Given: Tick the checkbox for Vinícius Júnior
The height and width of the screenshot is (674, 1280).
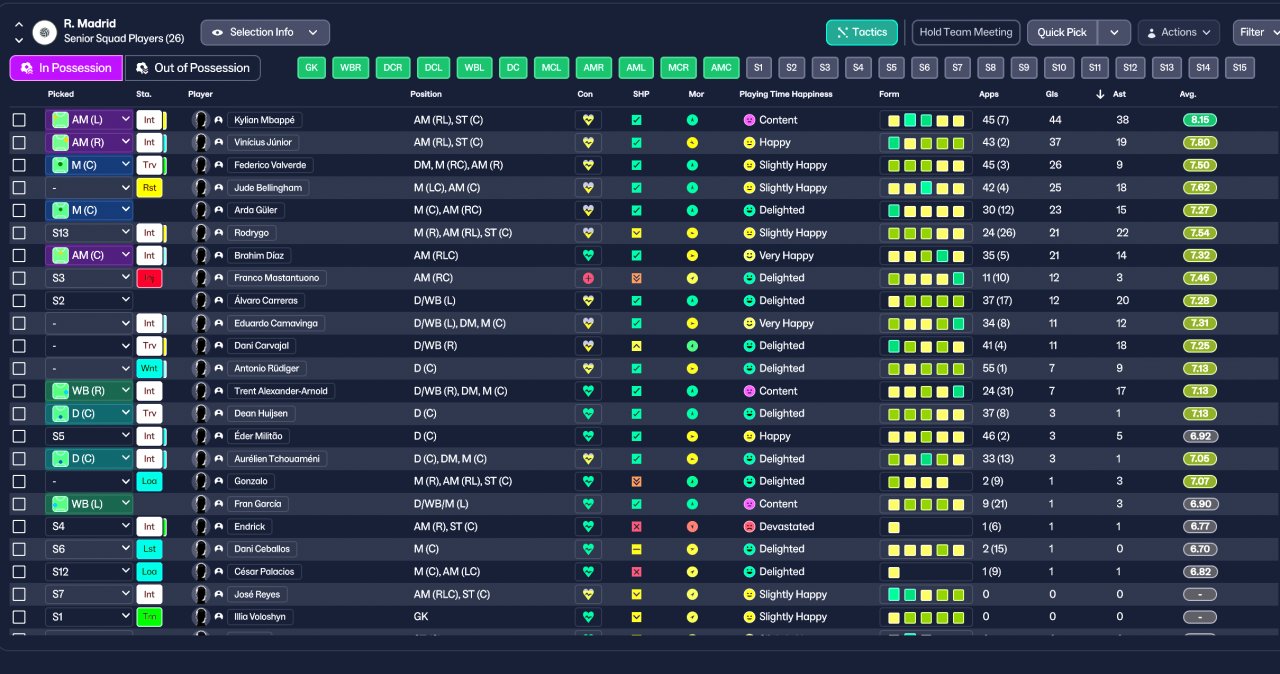Looking at the screenshot, I should tap(19, 142).
